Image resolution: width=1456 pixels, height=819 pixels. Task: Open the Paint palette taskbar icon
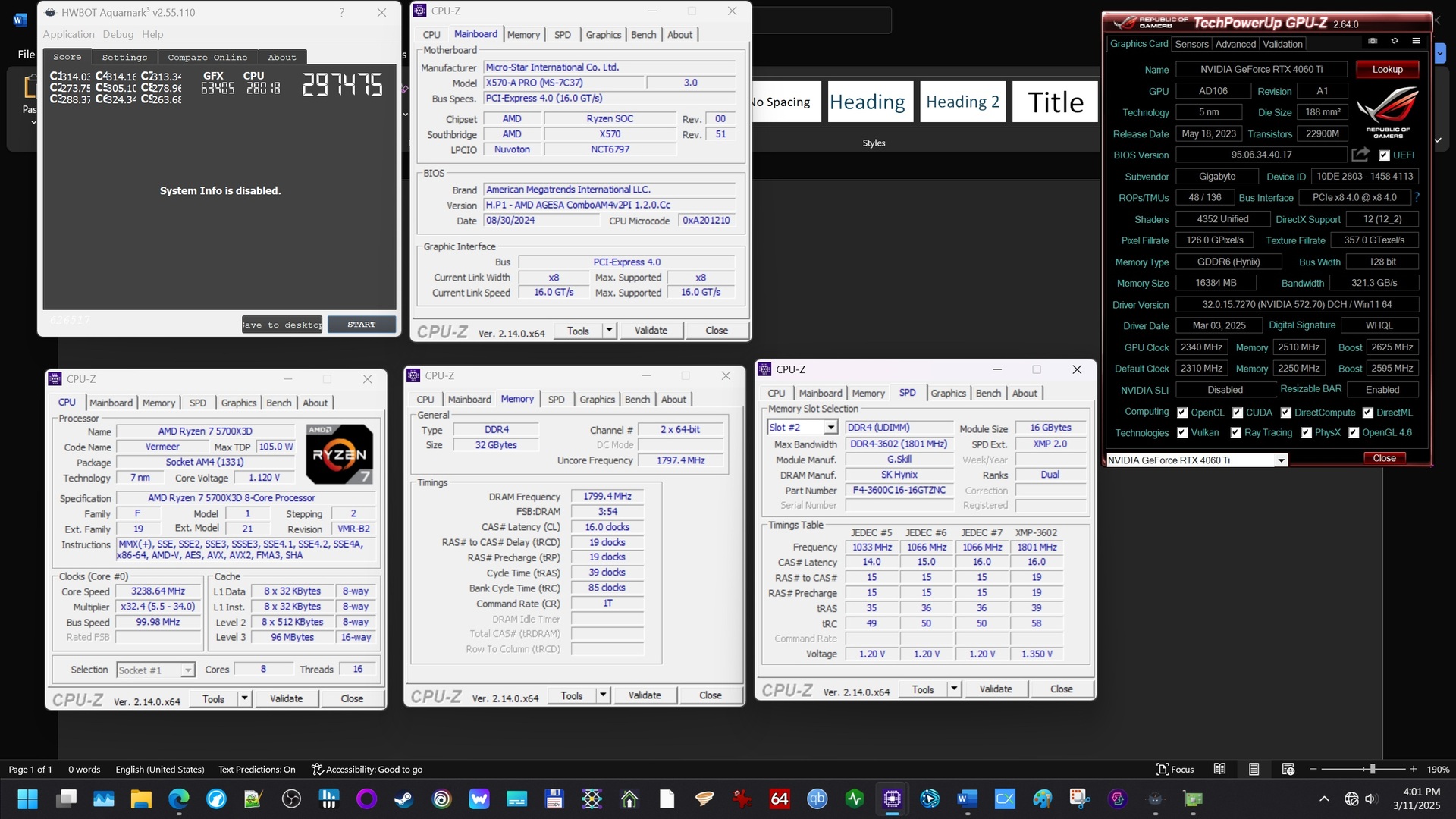click(1043, 799)
